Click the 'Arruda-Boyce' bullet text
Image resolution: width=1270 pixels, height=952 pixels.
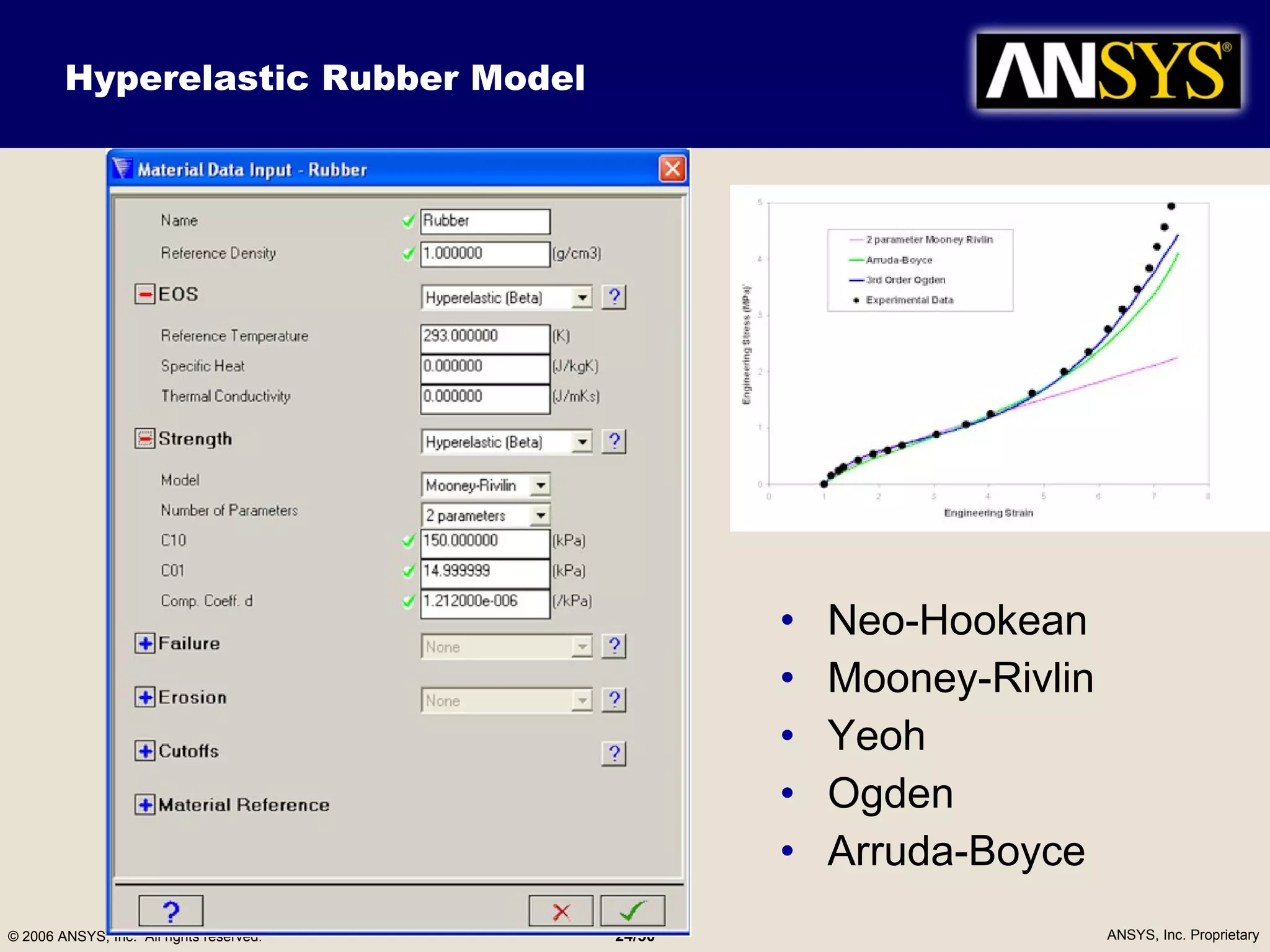click(956, 851)
